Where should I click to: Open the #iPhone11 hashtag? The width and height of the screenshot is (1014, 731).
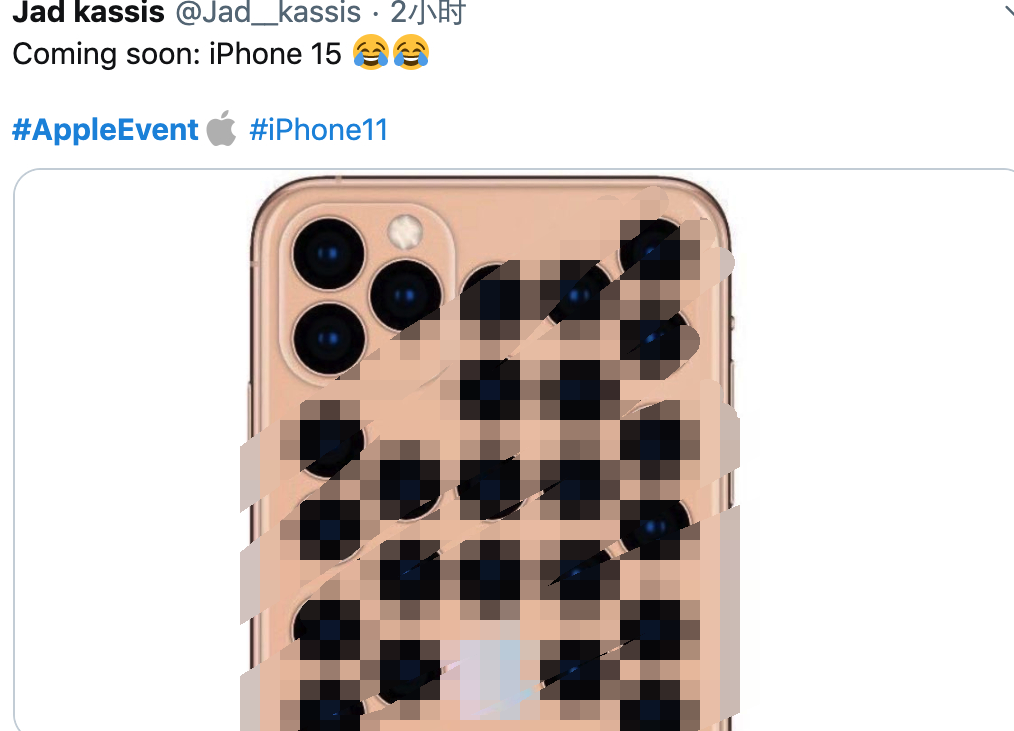click(319, 130)
